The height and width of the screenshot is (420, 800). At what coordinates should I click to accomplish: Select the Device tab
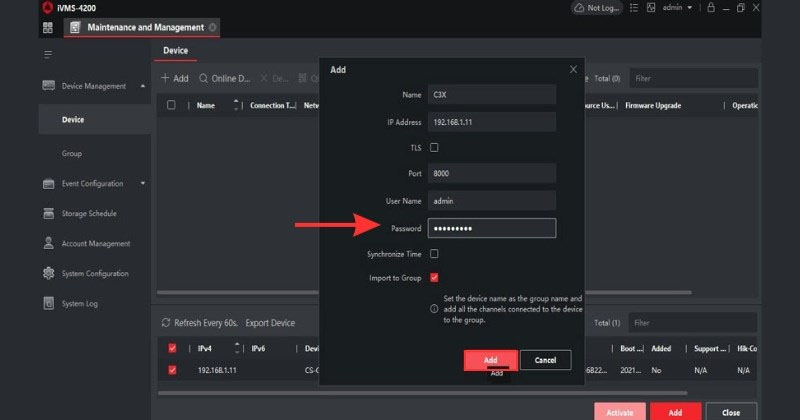176,51
